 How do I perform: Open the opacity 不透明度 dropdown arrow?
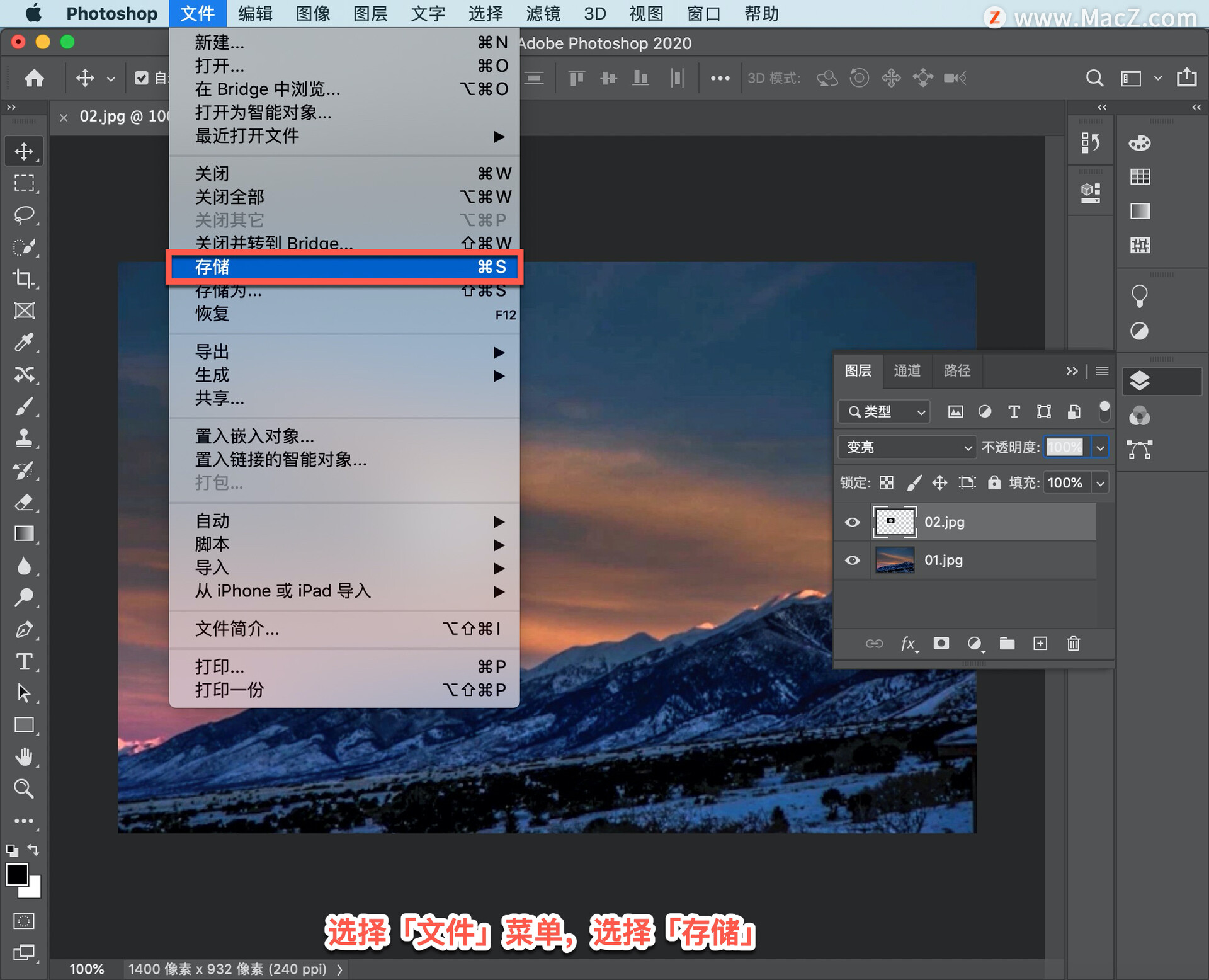tap(1100, 447)
